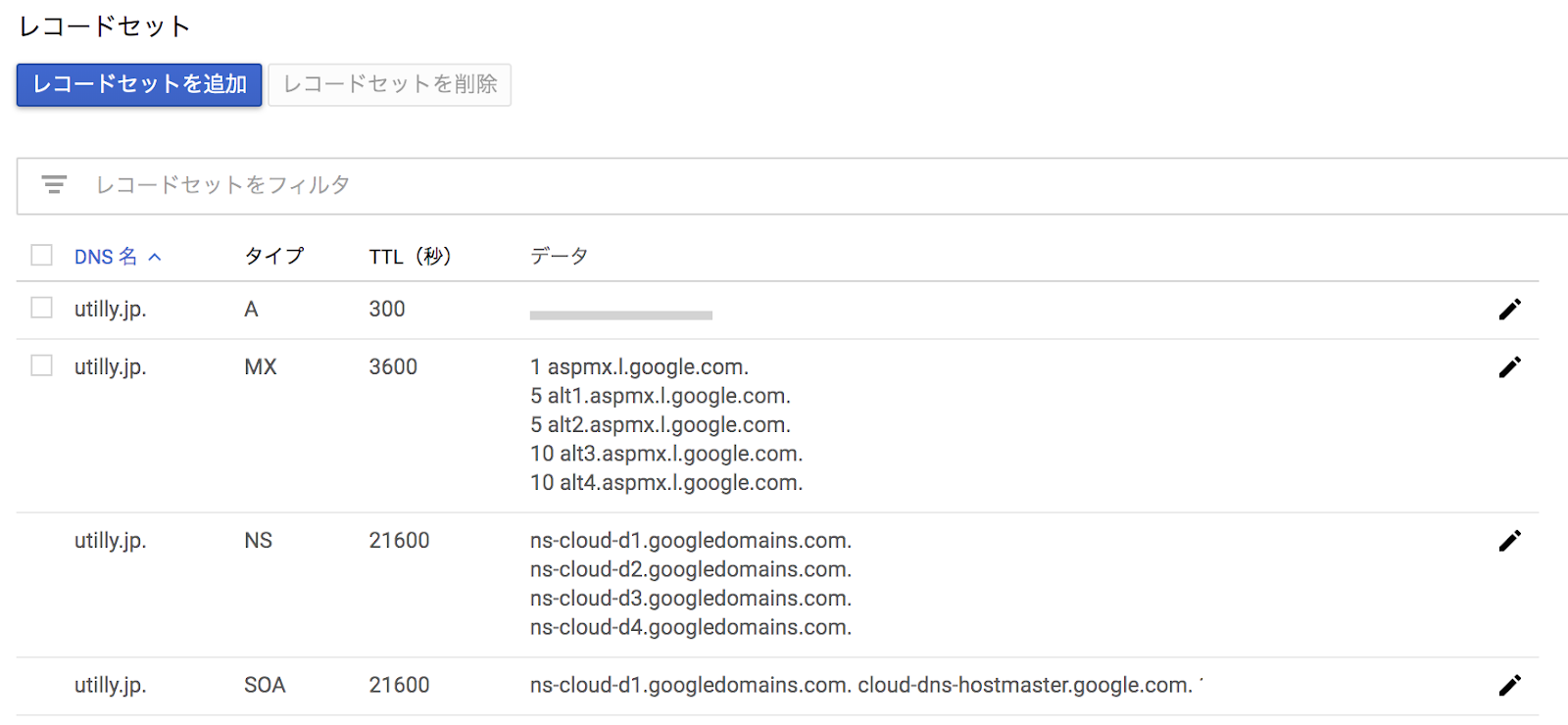Sort by the DNS 名 column header
Screen dimensions: 1568x725
tap(105, 257)
